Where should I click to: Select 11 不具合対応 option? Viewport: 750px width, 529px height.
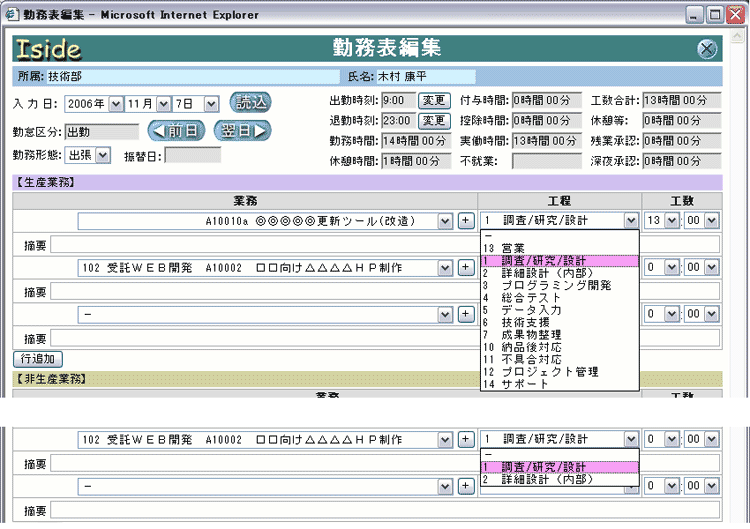[560, 360]
